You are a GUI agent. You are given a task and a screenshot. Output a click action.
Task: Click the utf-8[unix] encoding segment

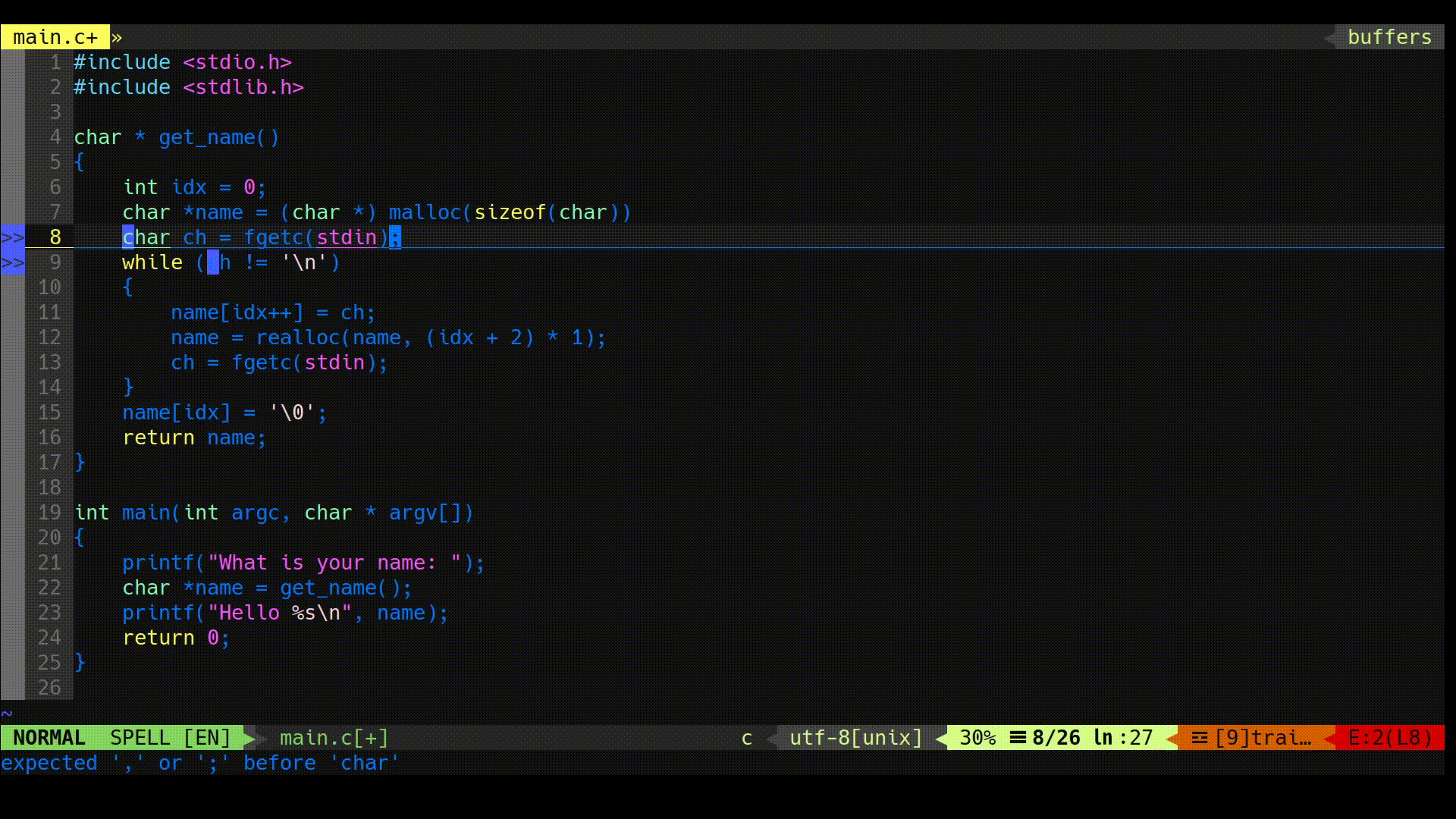(x=855, y=738)
